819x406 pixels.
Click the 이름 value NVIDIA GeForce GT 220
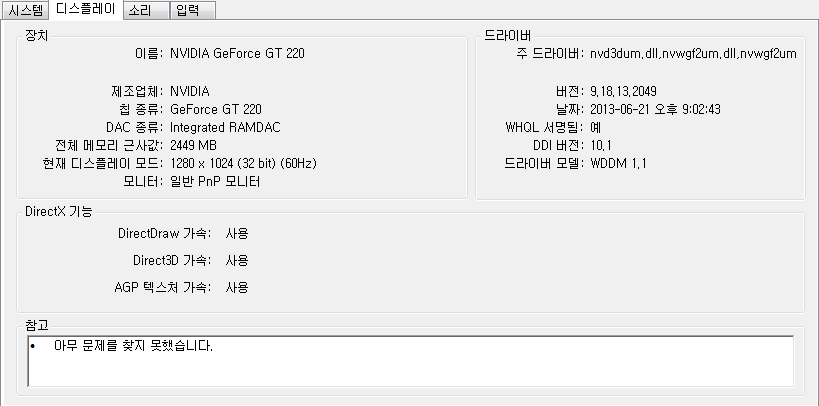[x=237, y=53]
